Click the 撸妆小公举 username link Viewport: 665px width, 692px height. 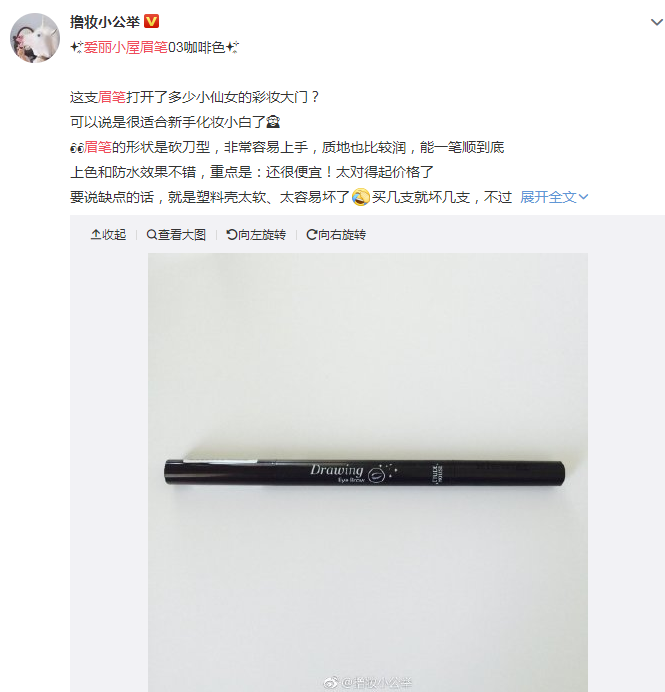(105, 22)
